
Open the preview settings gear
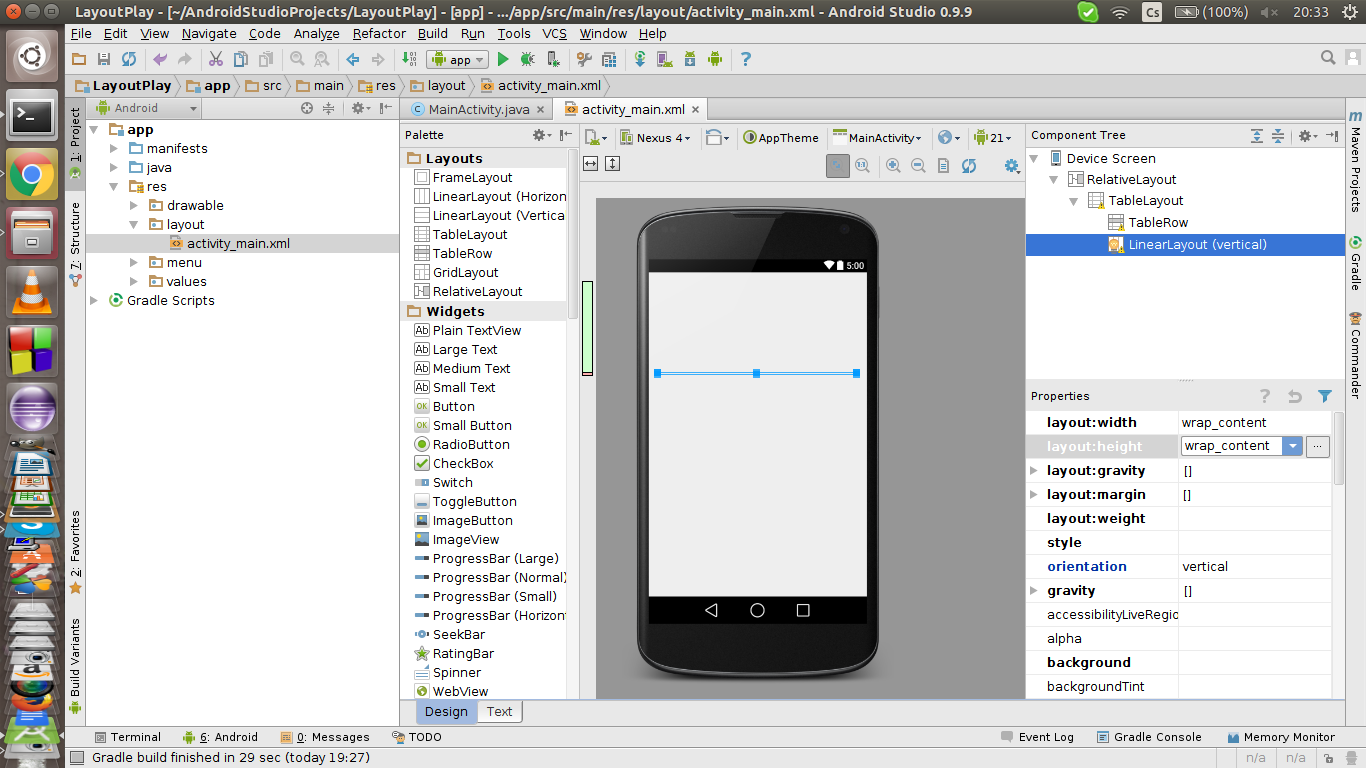tap(1012, 166)
